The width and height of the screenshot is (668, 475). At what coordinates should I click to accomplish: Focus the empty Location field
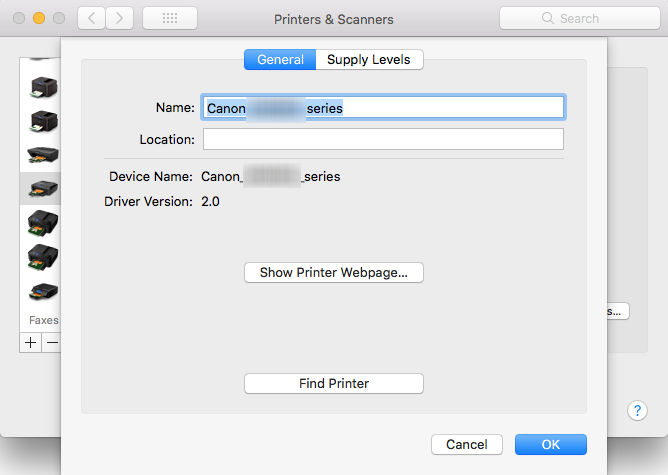383,139
